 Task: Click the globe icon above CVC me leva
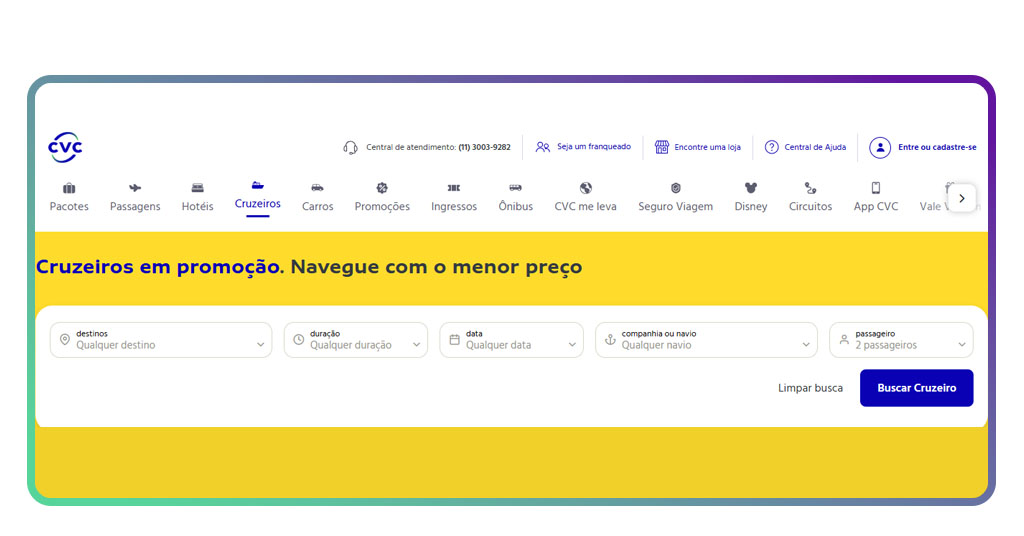tap(586, 188)
